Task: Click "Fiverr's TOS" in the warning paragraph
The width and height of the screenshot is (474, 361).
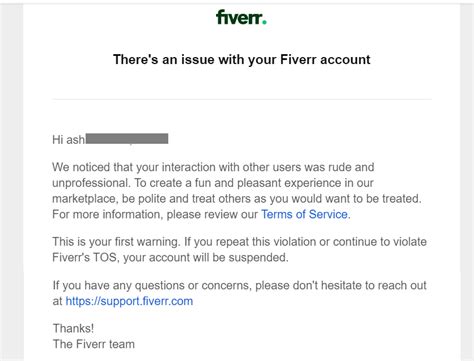Action: [84, 257]
